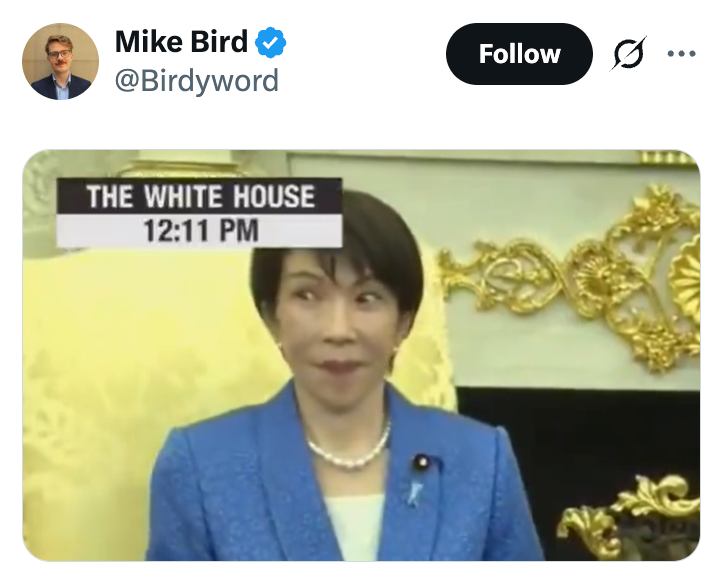The width and height of the screenshot is (716, 566).
Task: Click the pearl necklace in the video
Action: (x=349, y=448)
